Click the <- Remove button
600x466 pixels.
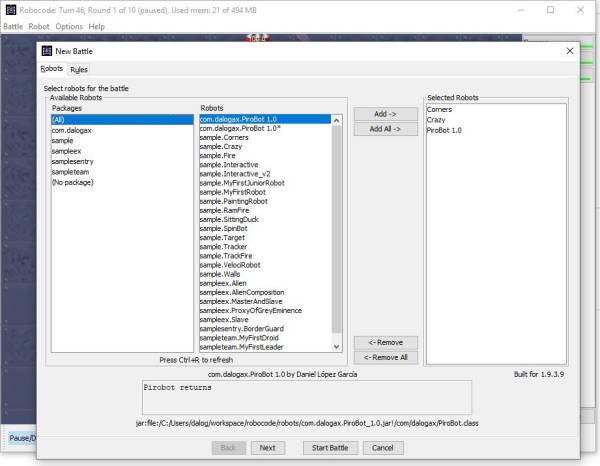point(385,342)
